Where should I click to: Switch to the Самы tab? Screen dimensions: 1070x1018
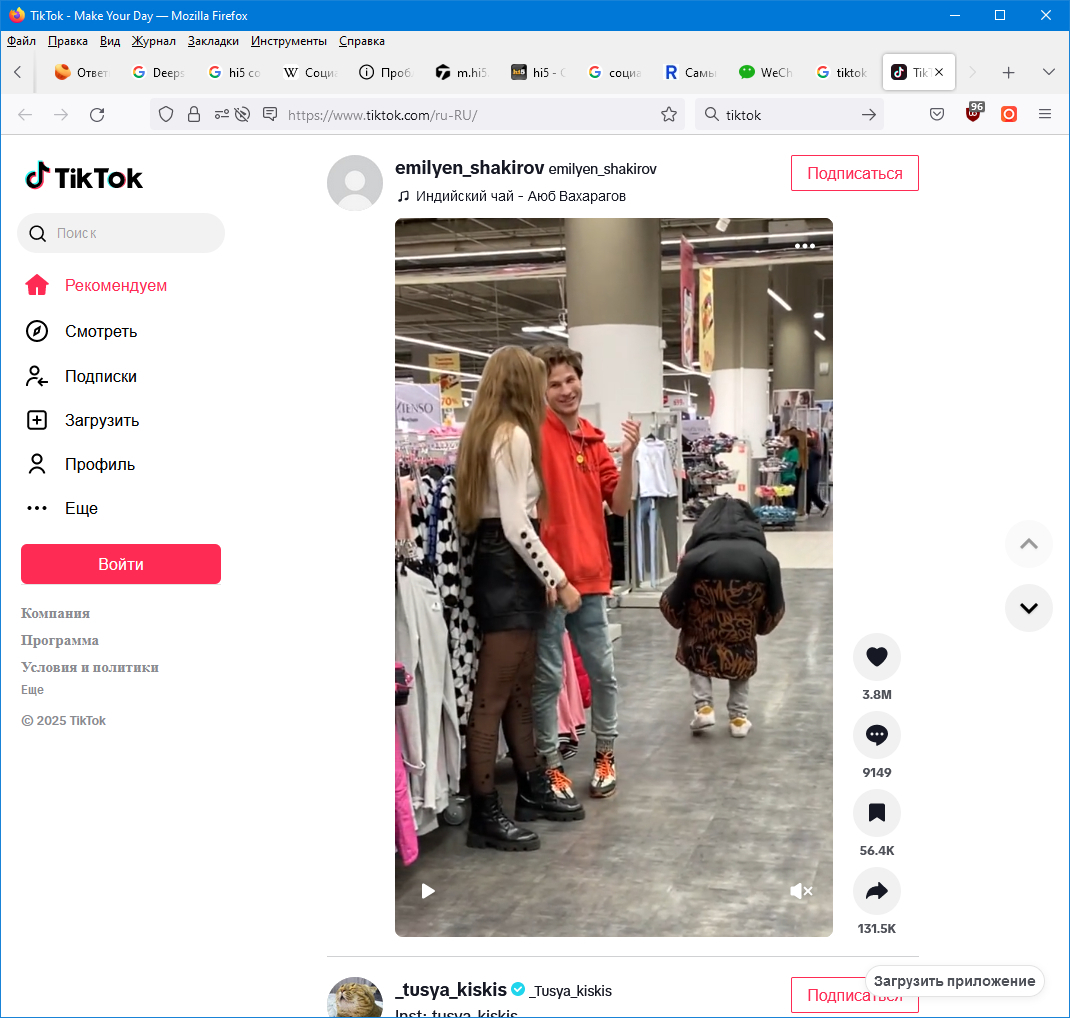[x=691, y=72]
